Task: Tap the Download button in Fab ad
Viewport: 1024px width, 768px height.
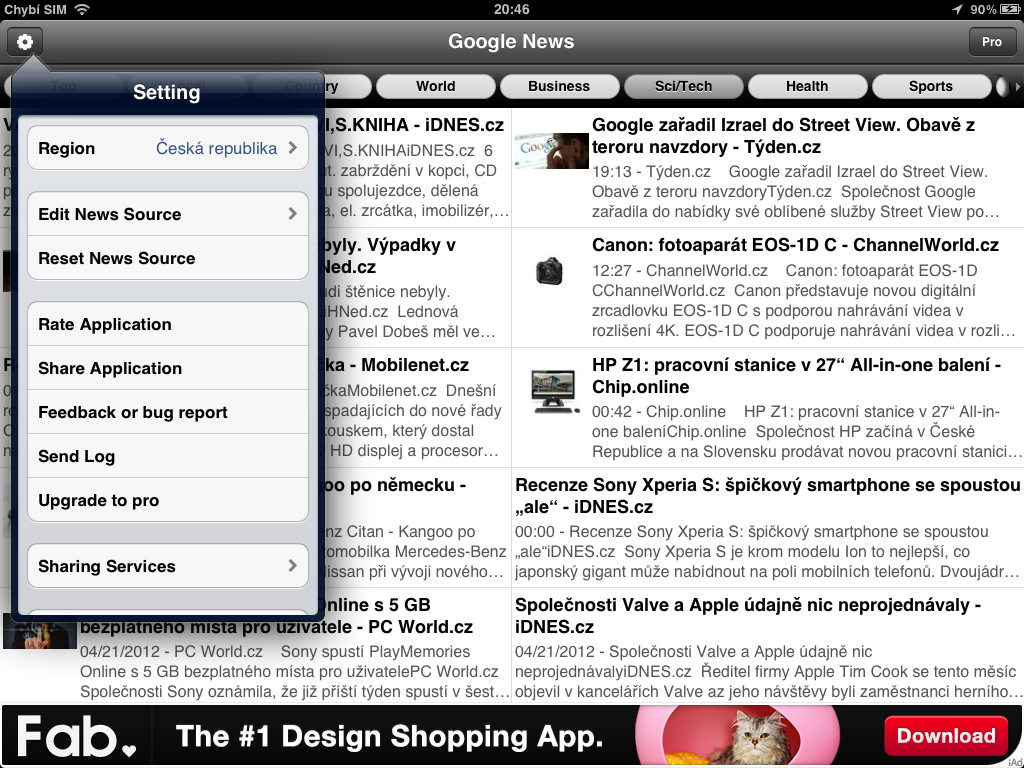Action: (946, 735)
